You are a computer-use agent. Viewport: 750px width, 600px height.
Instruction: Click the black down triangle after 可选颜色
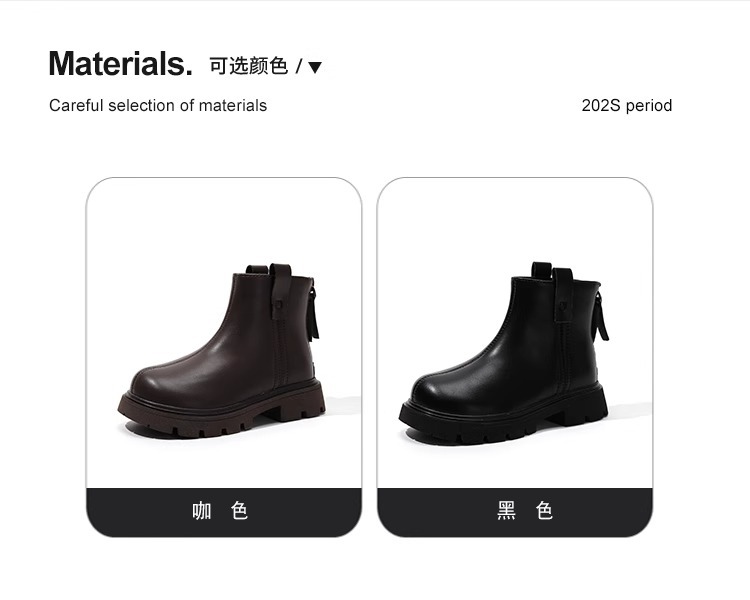click(x=315, y=67)
